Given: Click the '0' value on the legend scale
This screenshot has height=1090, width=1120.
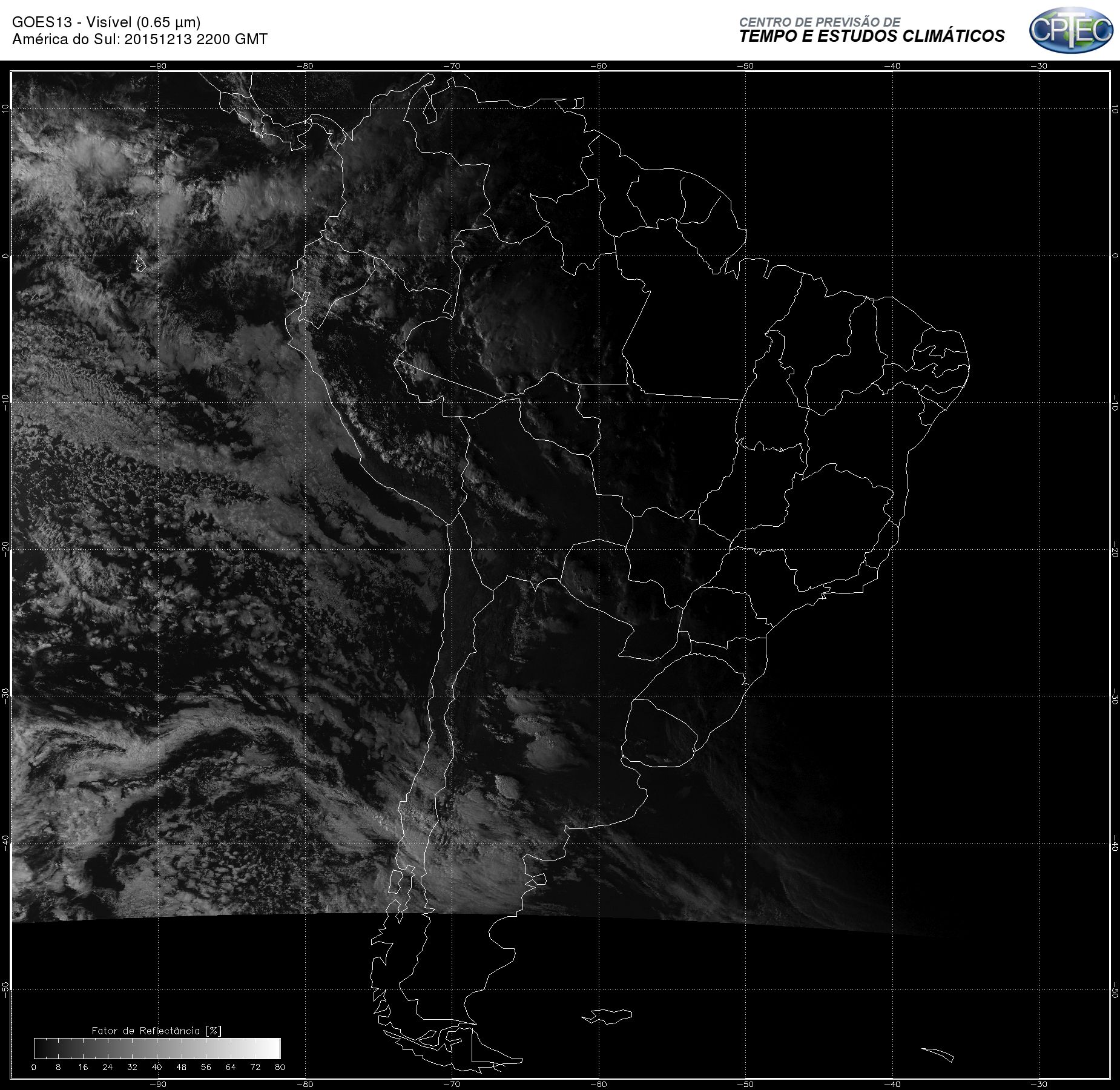Looking at the screenshot, I should (34, 1067).
